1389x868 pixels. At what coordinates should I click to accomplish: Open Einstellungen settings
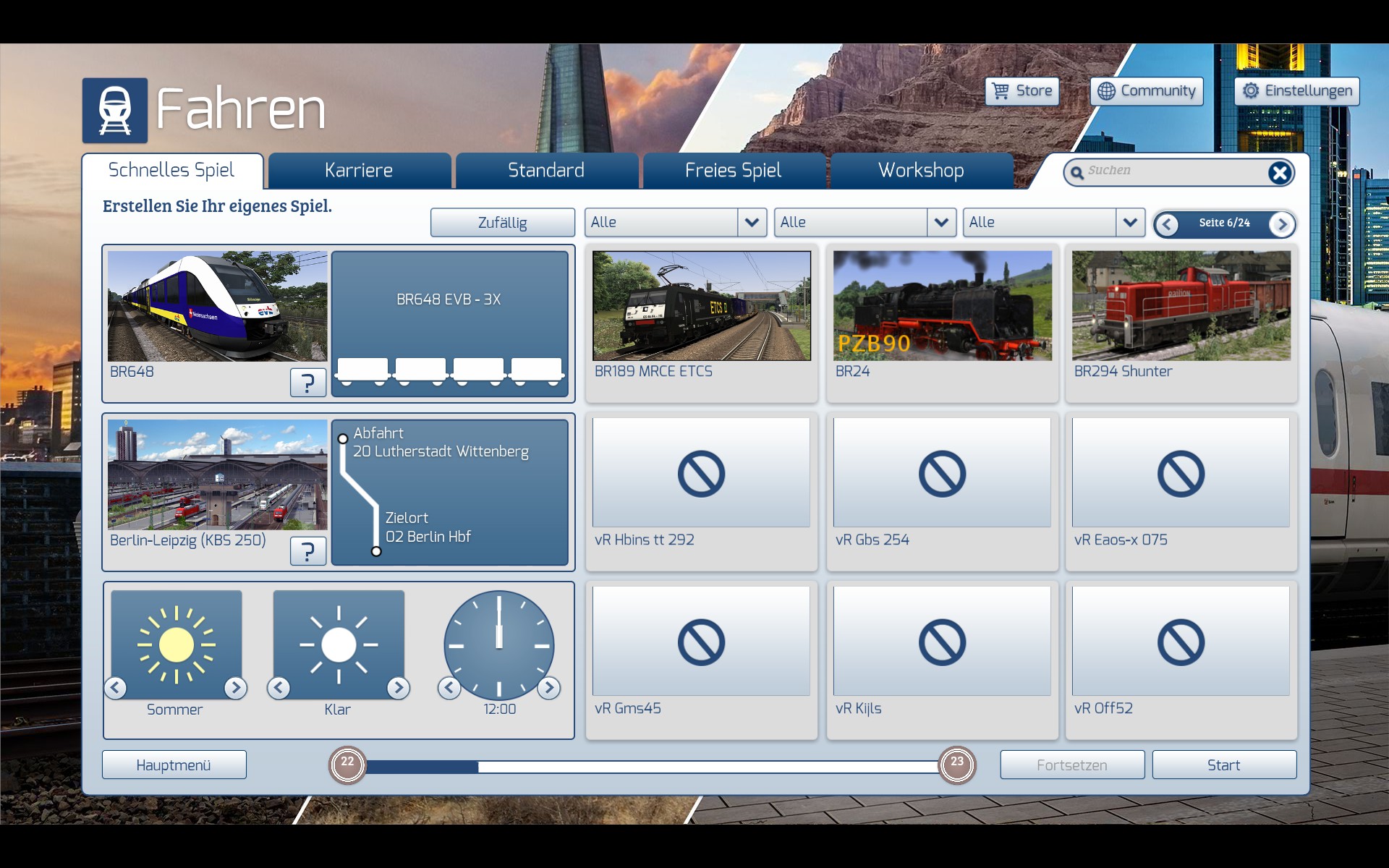pyautogui.click(x=1296, y=91)
